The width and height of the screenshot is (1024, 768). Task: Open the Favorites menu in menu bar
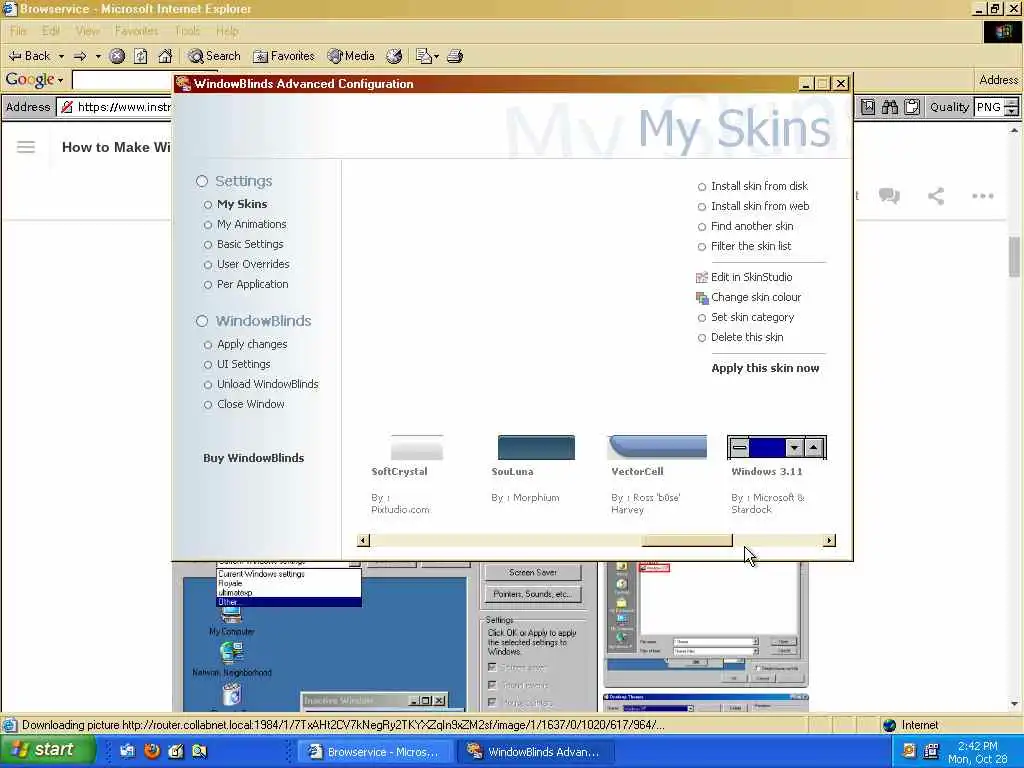pyautogui.click(x=136, y=31)
